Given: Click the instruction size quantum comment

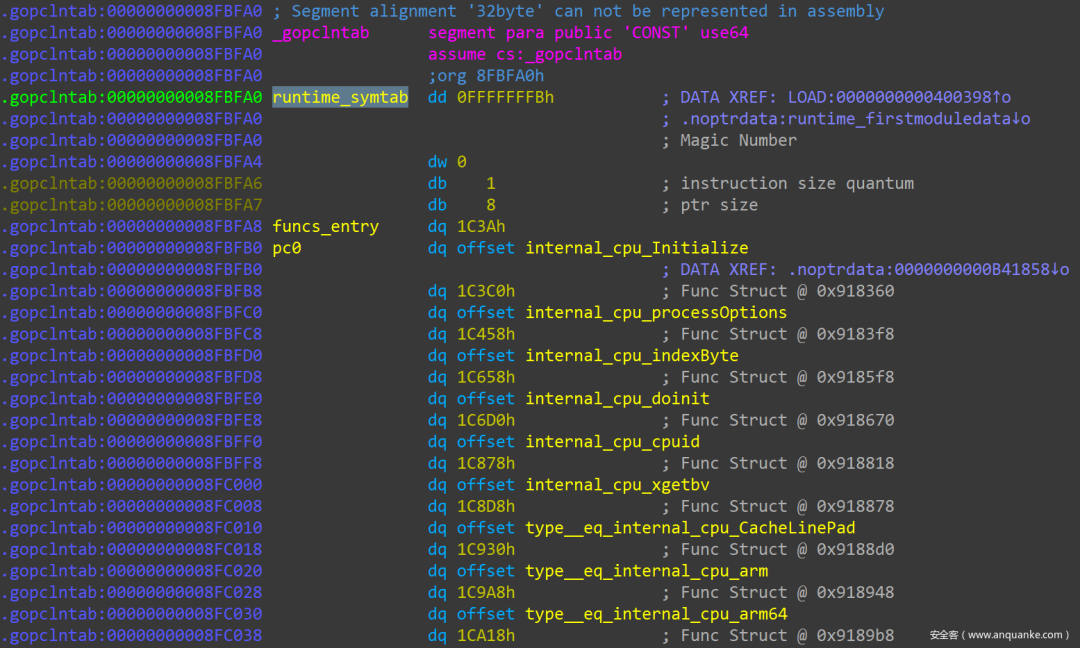Looking at the screenshot, I should pyautogui.click(x=797, y=183).
